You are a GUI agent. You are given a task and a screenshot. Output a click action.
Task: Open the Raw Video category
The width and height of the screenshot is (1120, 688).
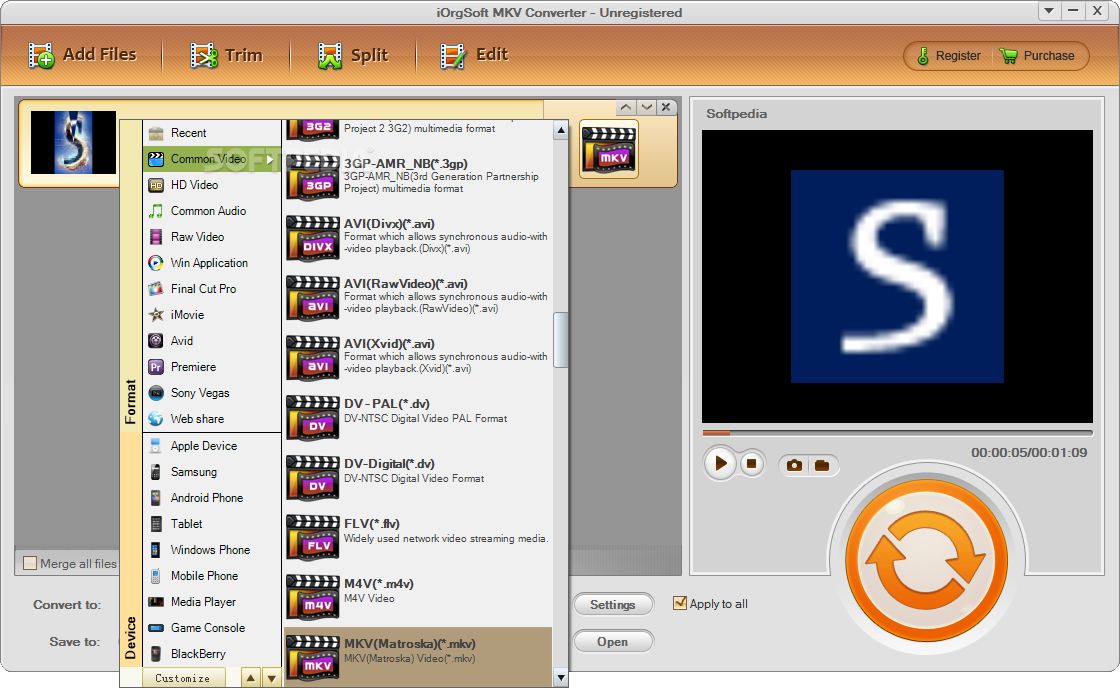tap(212, 237)
